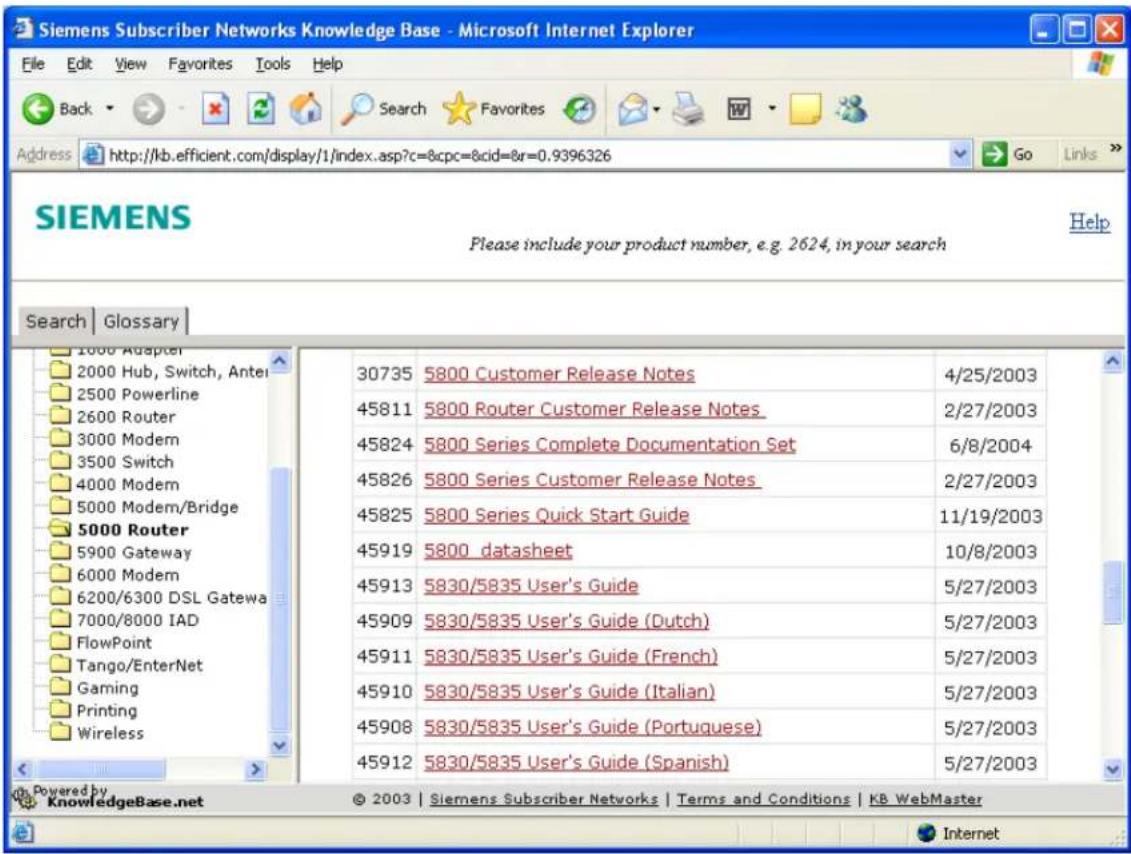The width and height of the screenshot is (1131, 854).
Task: Open the KB WebMaster link
Action: pos(925,799)
